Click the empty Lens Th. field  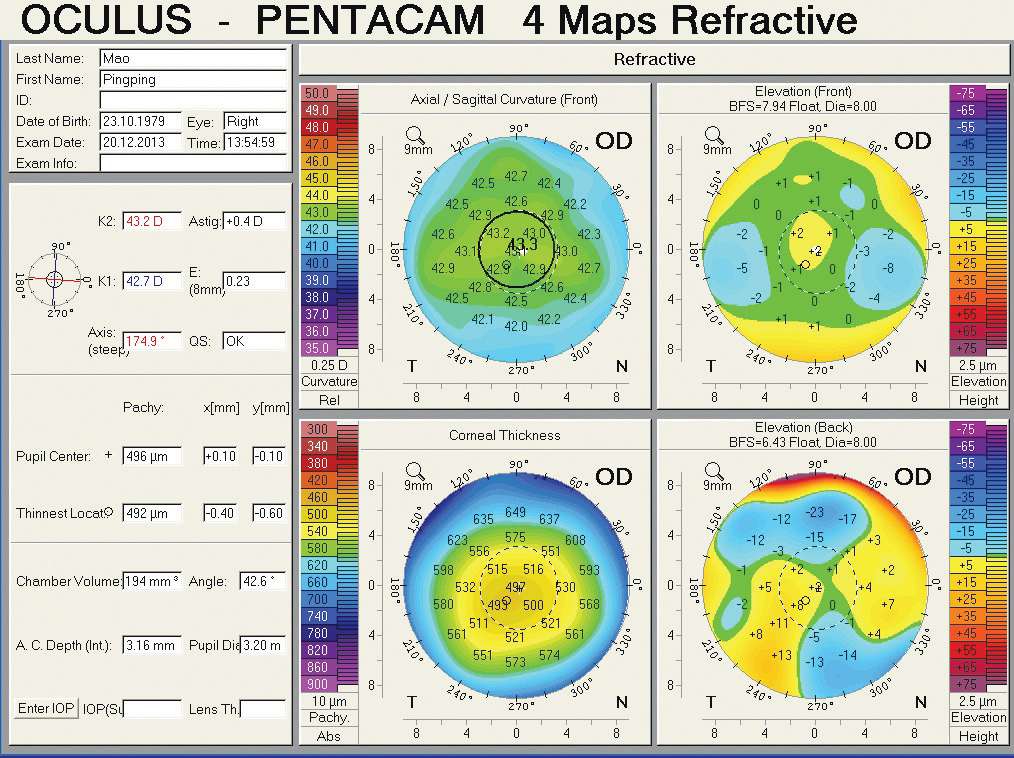[x=263, y=709]
